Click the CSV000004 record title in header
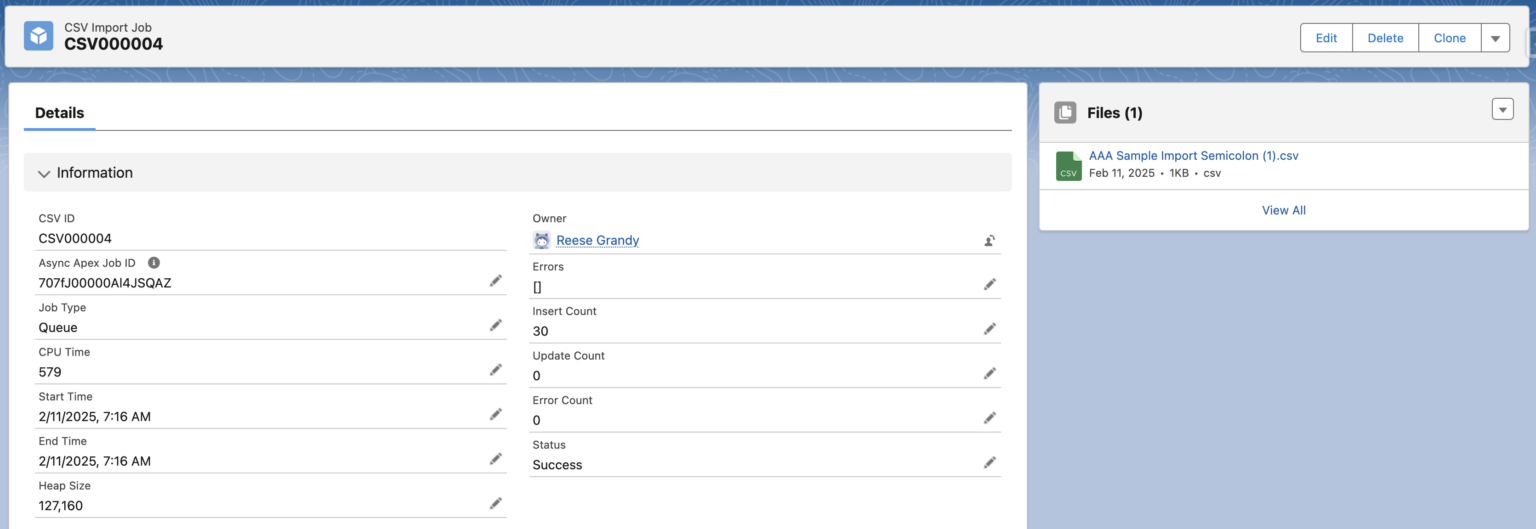The width and height of the screenshot is (1536, 529). (x=114, y=44)
